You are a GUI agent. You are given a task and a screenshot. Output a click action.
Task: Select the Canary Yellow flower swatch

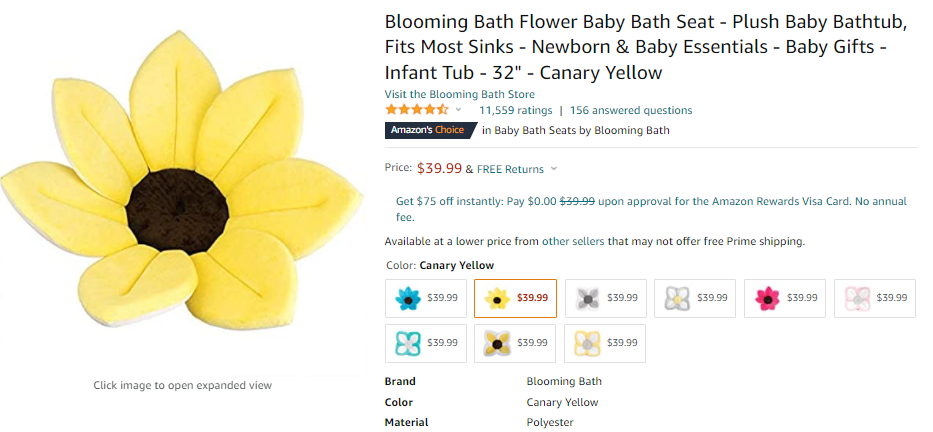pos(515,298)
